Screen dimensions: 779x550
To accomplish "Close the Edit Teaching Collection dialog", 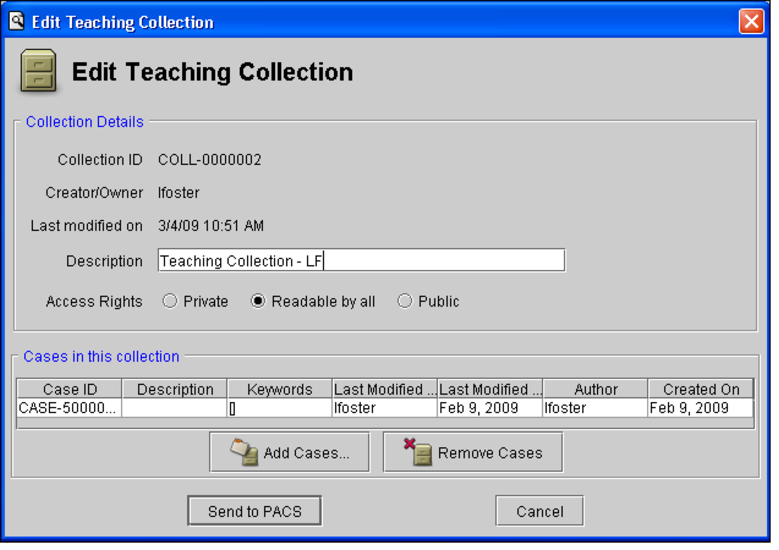I will 751,21.
